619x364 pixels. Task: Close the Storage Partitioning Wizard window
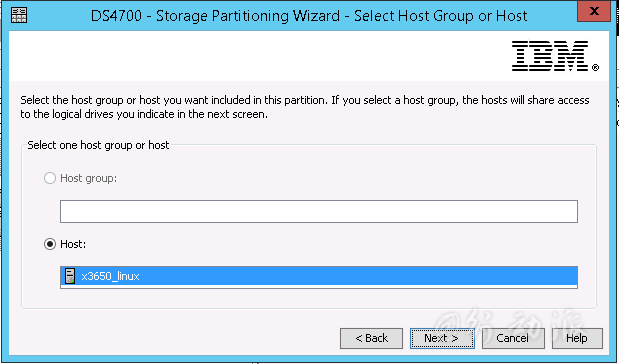click(x=594, y=11)
